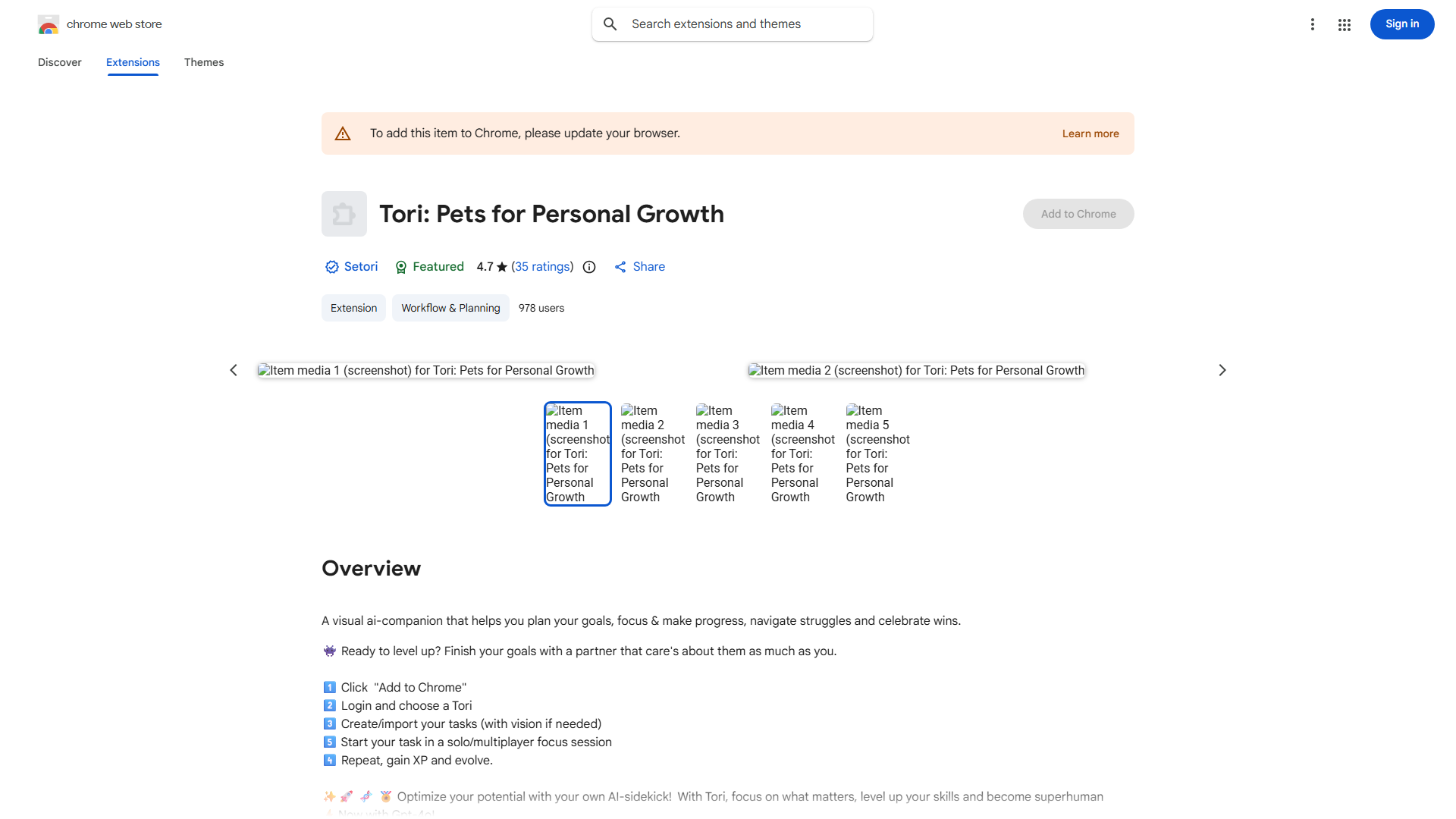The width and height of the screenshot is (1456, 819).
Task: Open the Themes tab
Action: [204, 62]
